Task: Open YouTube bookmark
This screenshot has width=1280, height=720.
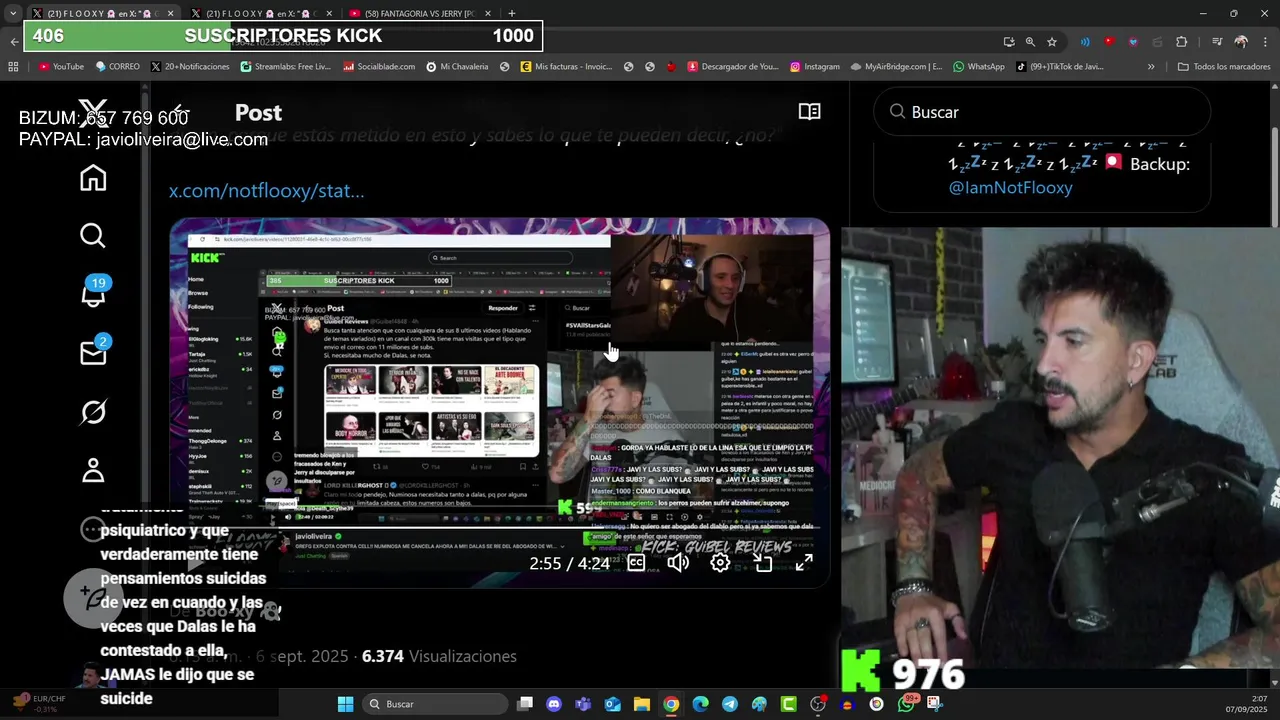Action: [61, 67]
